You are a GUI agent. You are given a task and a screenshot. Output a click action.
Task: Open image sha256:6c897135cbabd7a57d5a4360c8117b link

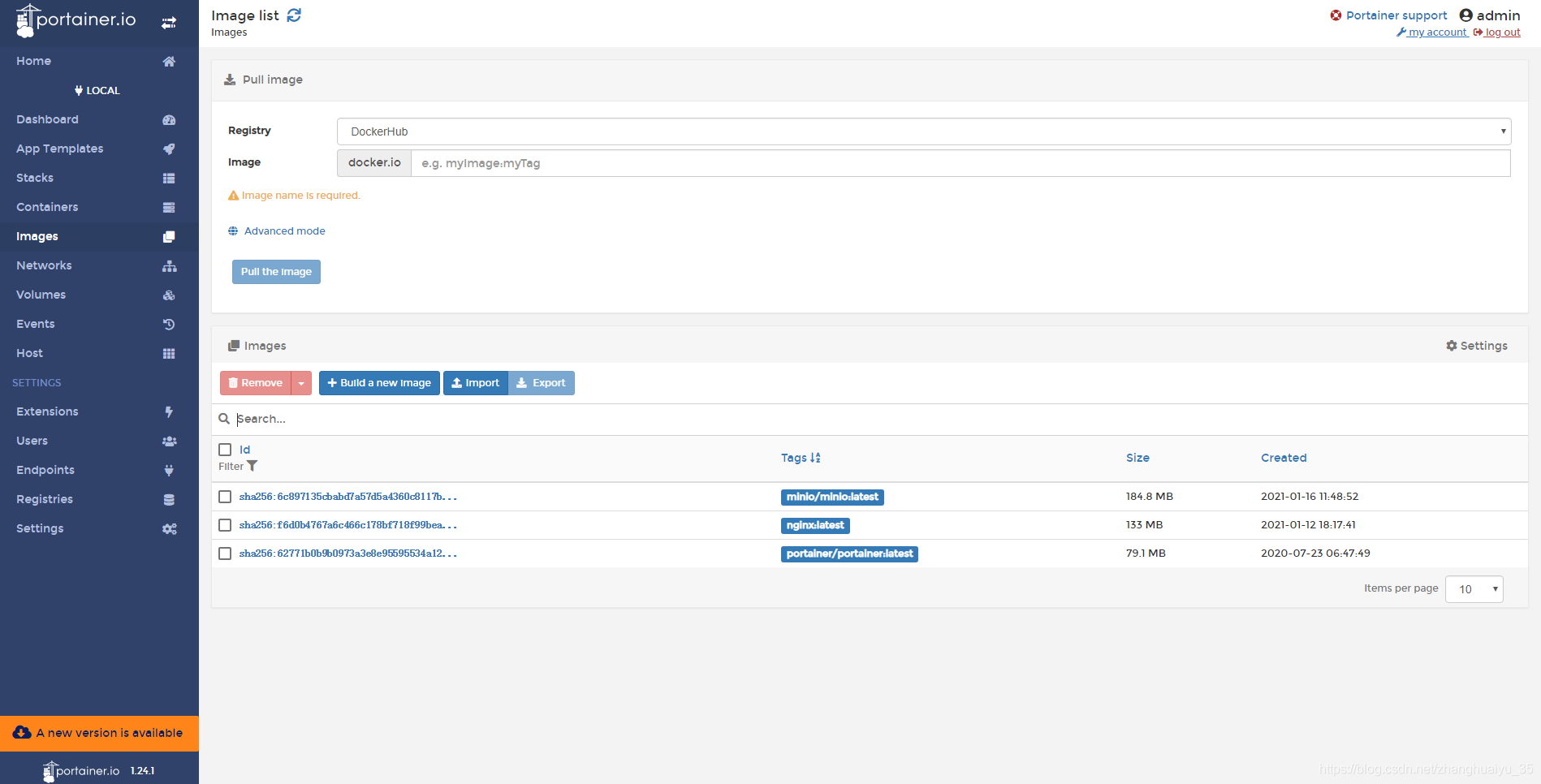[348, 497]
